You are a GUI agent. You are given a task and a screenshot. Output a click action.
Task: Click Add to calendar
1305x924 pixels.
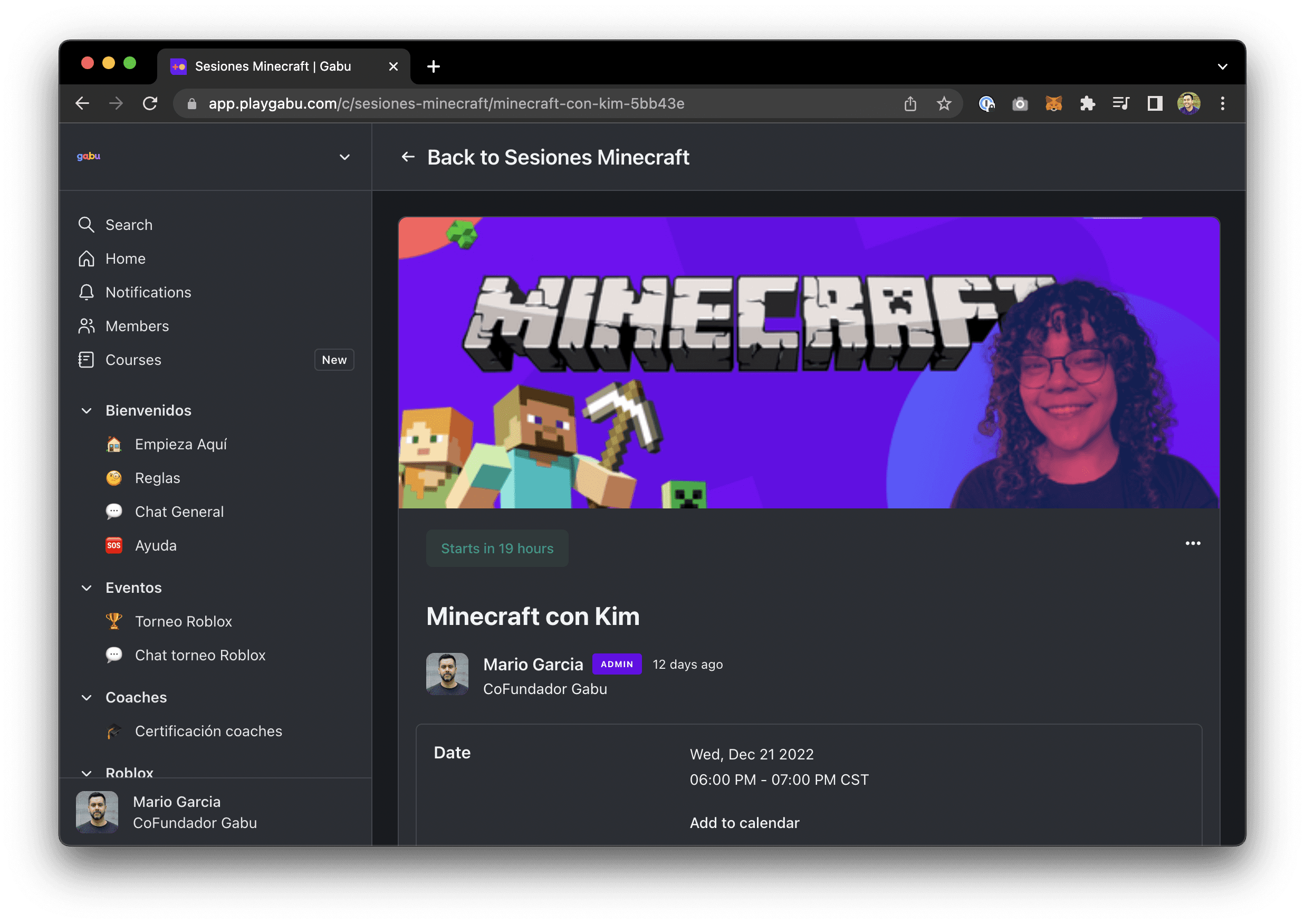point(744,823)
